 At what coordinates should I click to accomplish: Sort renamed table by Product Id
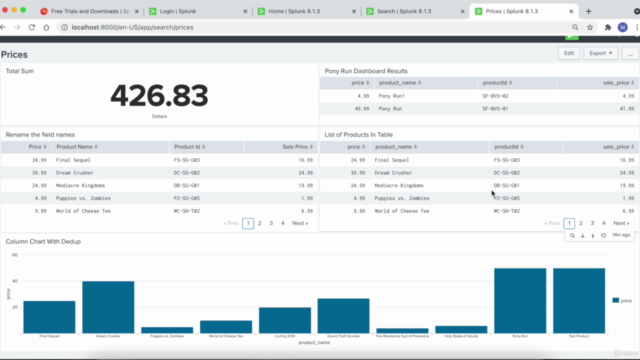[x=189, y=147]
